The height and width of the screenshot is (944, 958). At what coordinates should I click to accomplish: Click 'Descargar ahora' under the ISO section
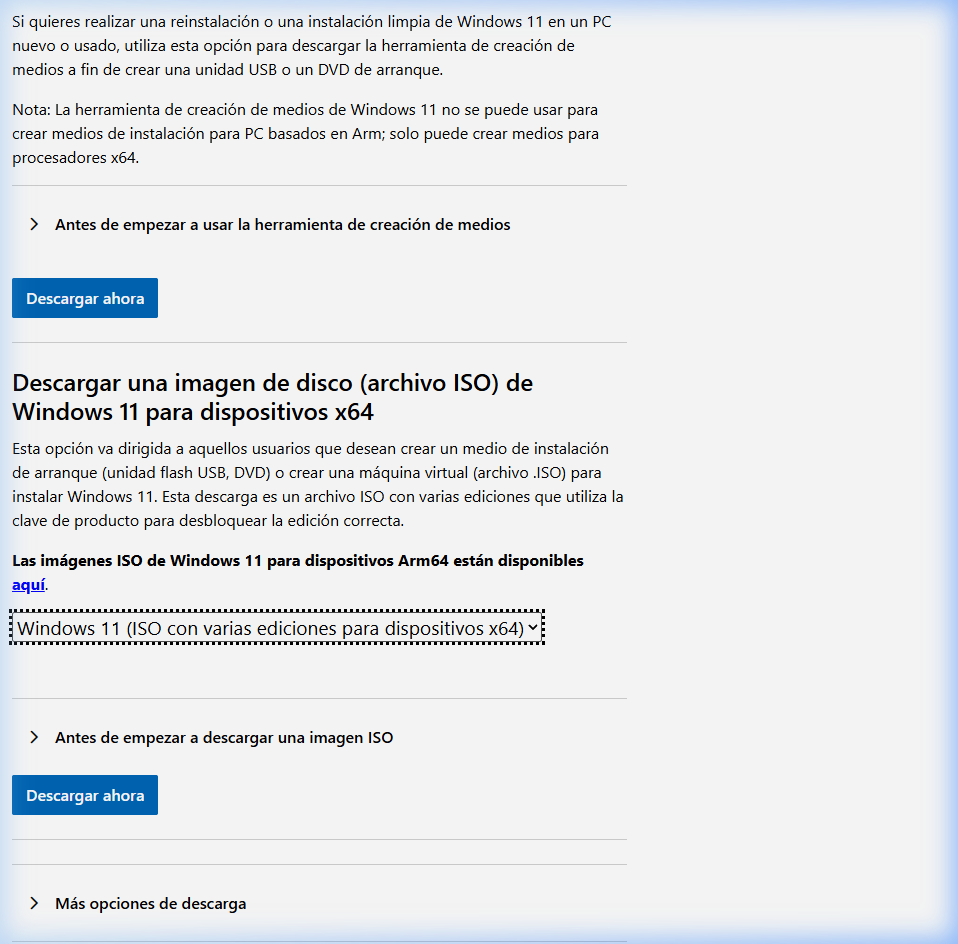pyautogui.click(x=85, y=795)
